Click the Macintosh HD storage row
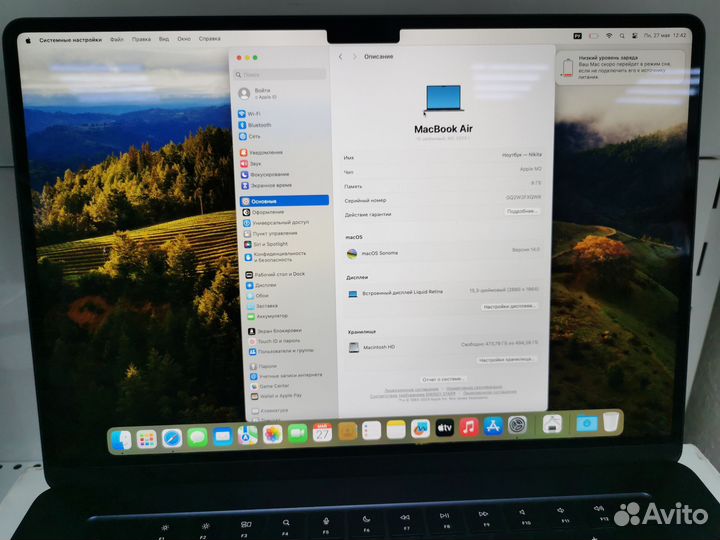The image size is (720, 540). pyautogui.click(x=443, y=347)
